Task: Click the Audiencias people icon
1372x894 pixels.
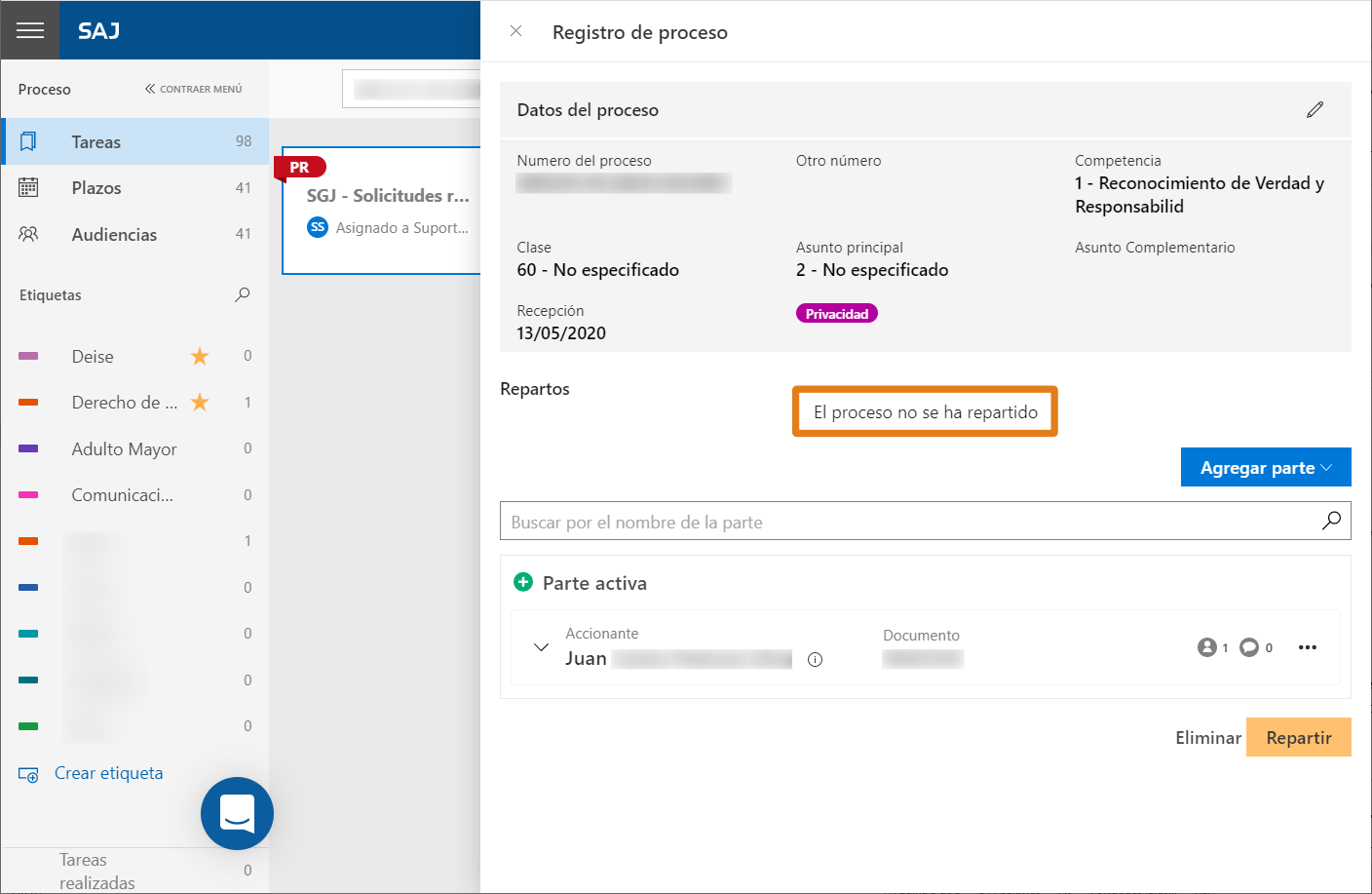Action: tap(29, 234)
